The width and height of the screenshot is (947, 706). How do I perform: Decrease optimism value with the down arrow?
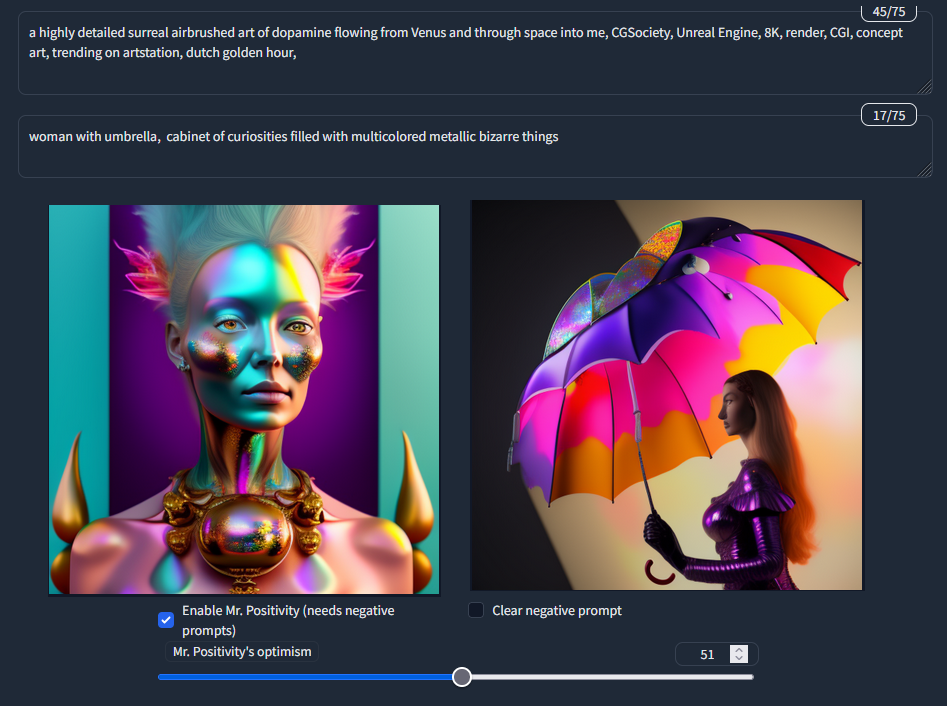(739, 658)
